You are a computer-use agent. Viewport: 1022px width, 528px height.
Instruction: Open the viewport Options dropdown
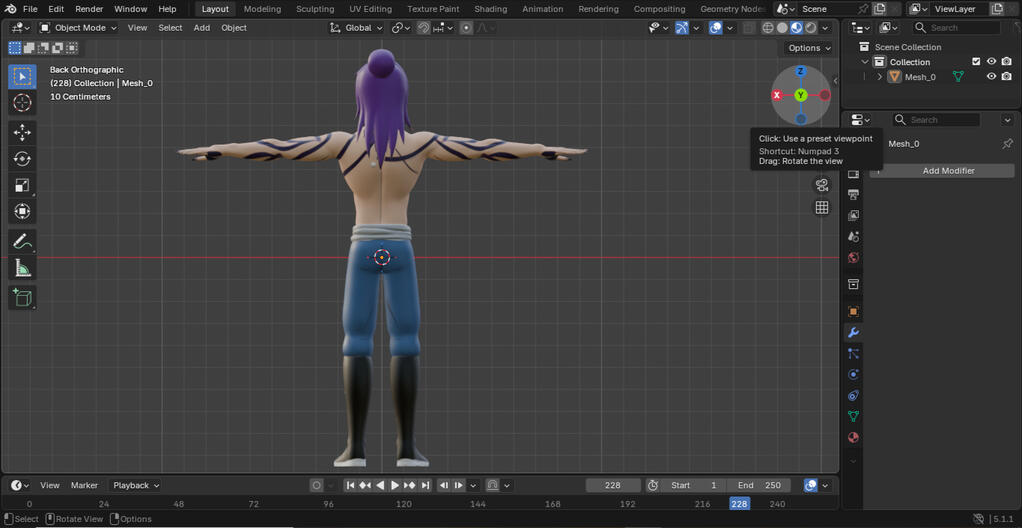(x=810, y=48)
